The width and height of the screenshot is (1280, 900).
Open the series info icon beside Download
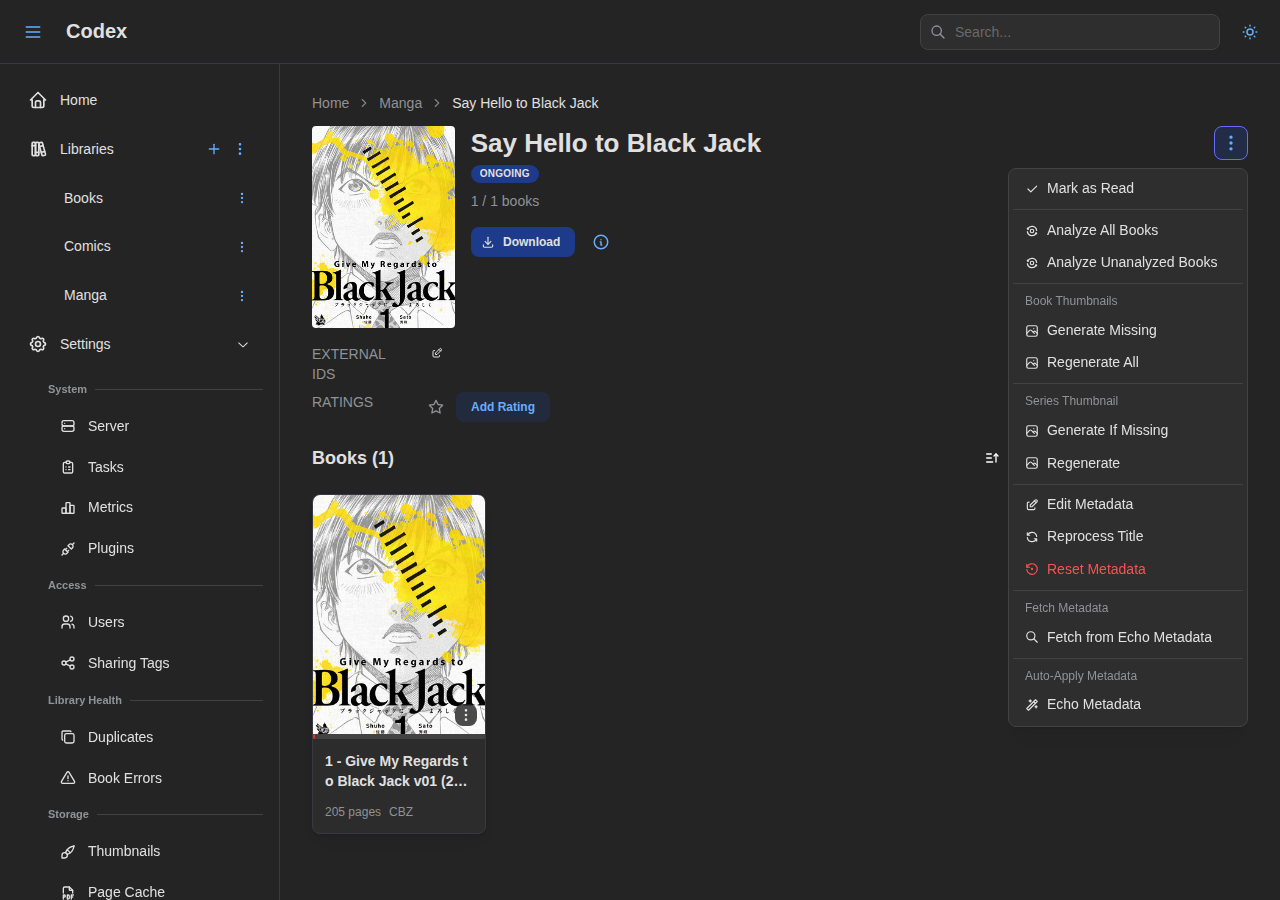601,242
